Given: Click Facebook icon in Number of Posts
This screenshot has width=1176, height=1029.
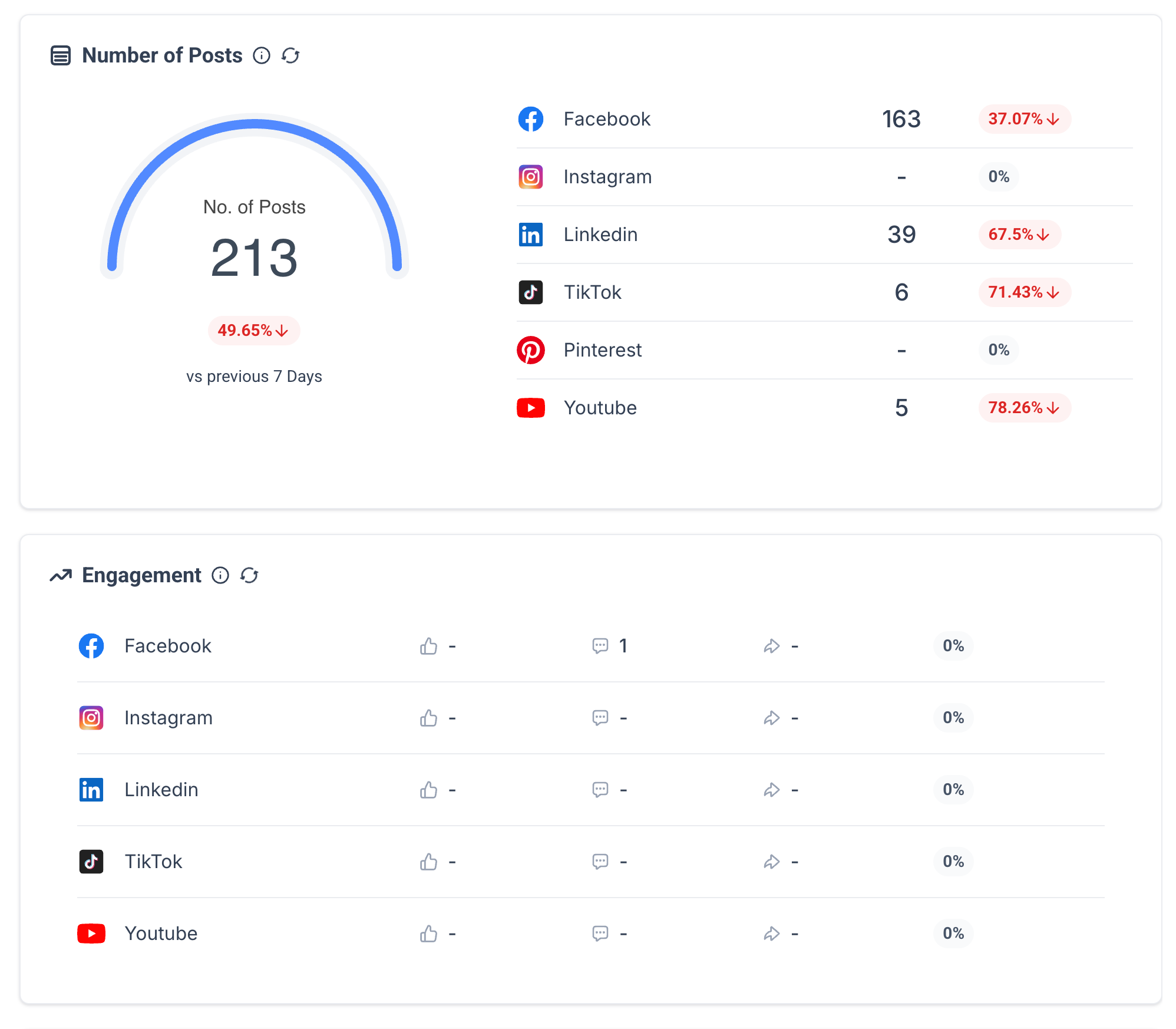Looking at the screenshot, I should (531, 119).
